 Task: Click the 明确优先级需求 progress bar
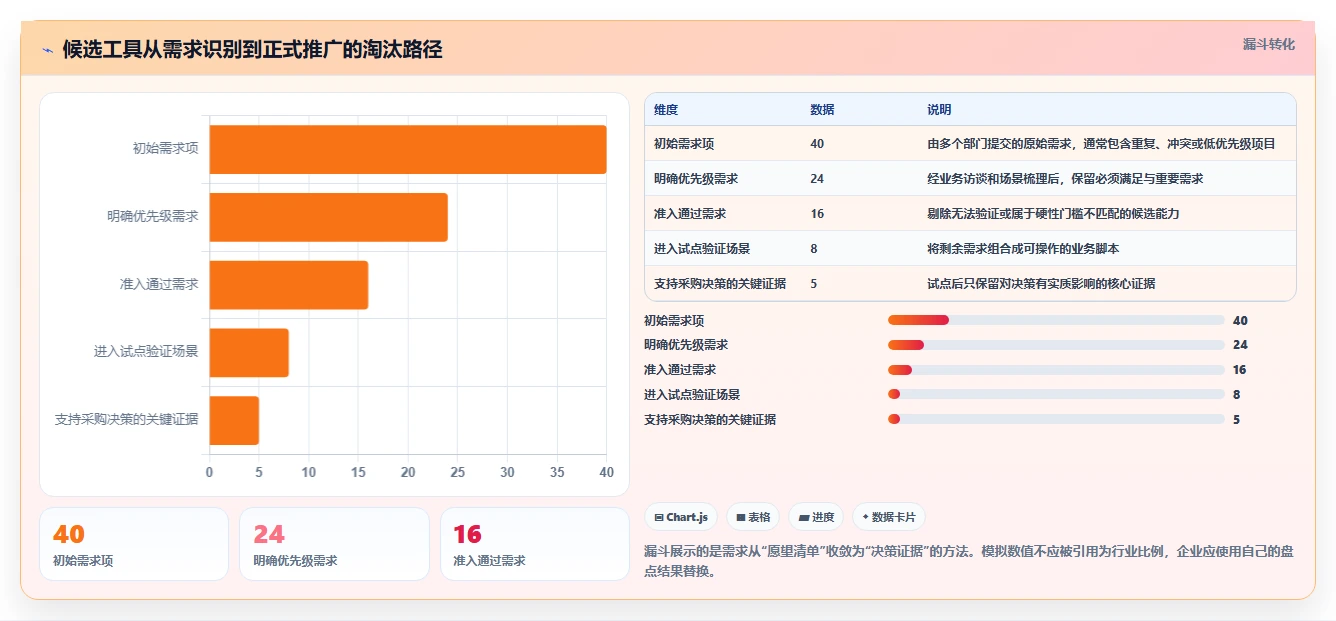click(x=1056, y=345)
